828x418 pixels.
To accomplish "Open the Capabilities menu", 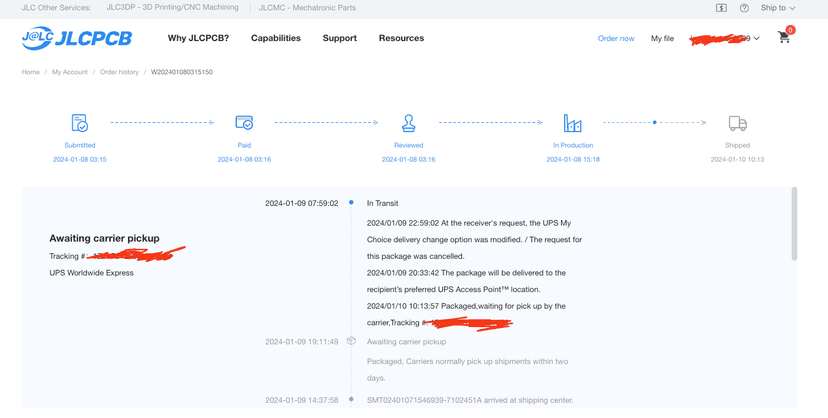I will pos(276,38).
